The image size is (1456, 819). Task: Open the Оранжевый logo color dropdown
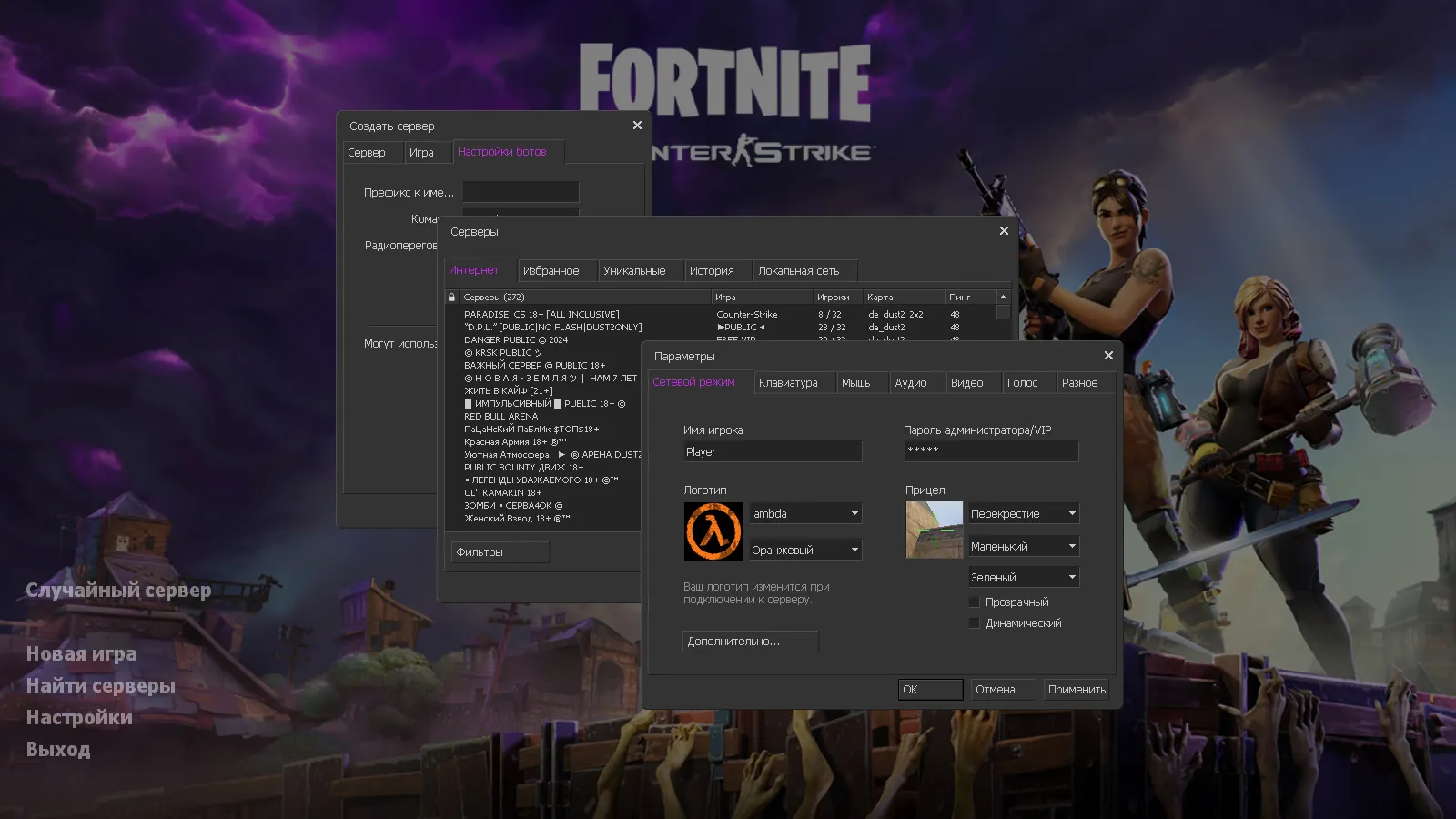click(x=804, y=549)
